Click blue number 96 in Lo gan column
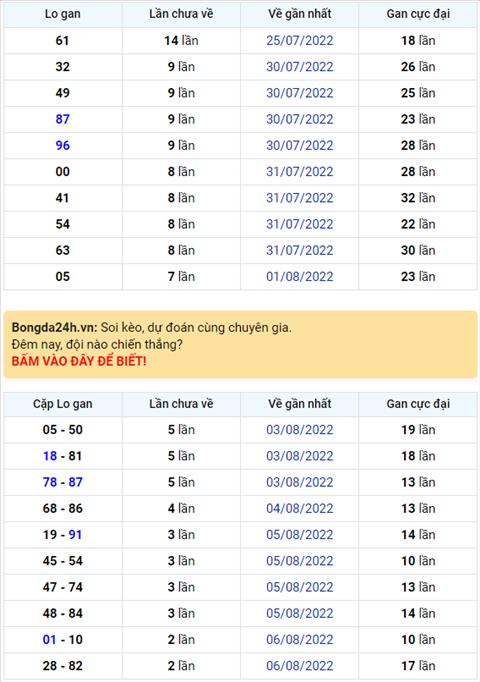Image resolution: width=480 pixels, height=682 pixels. click(63, 145)
